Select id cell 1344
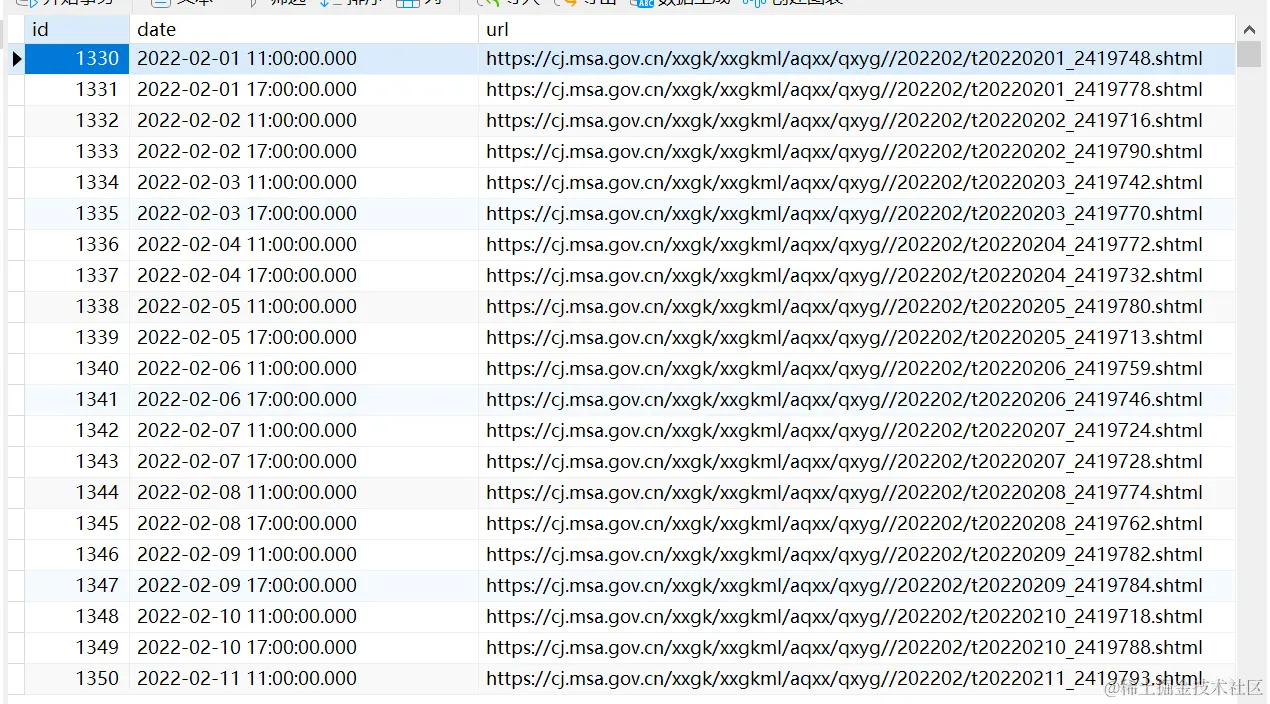 coord(77,493)
